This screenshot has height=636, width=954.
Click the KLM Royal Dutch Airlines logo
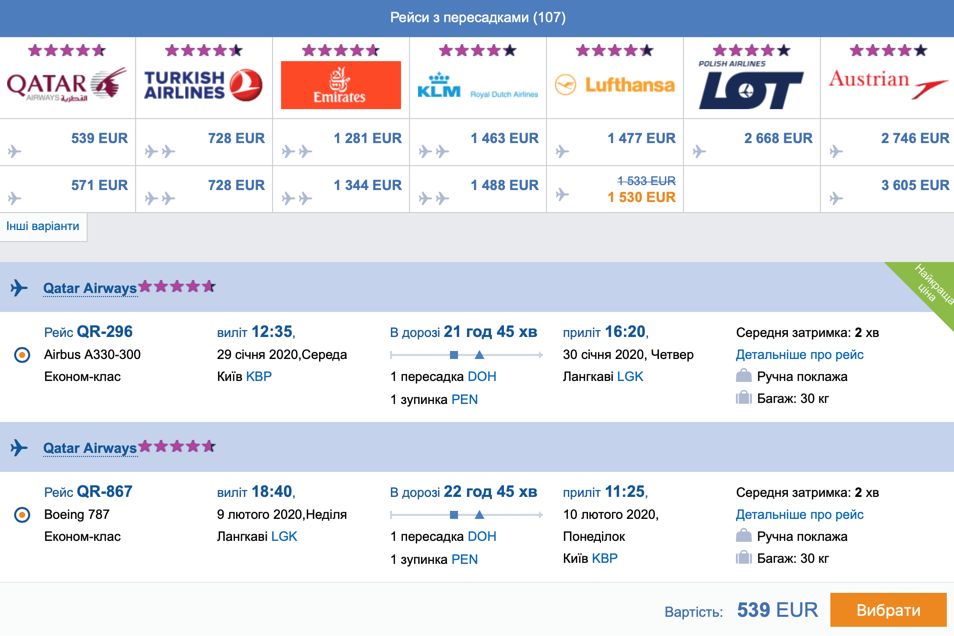coord(478,86)
